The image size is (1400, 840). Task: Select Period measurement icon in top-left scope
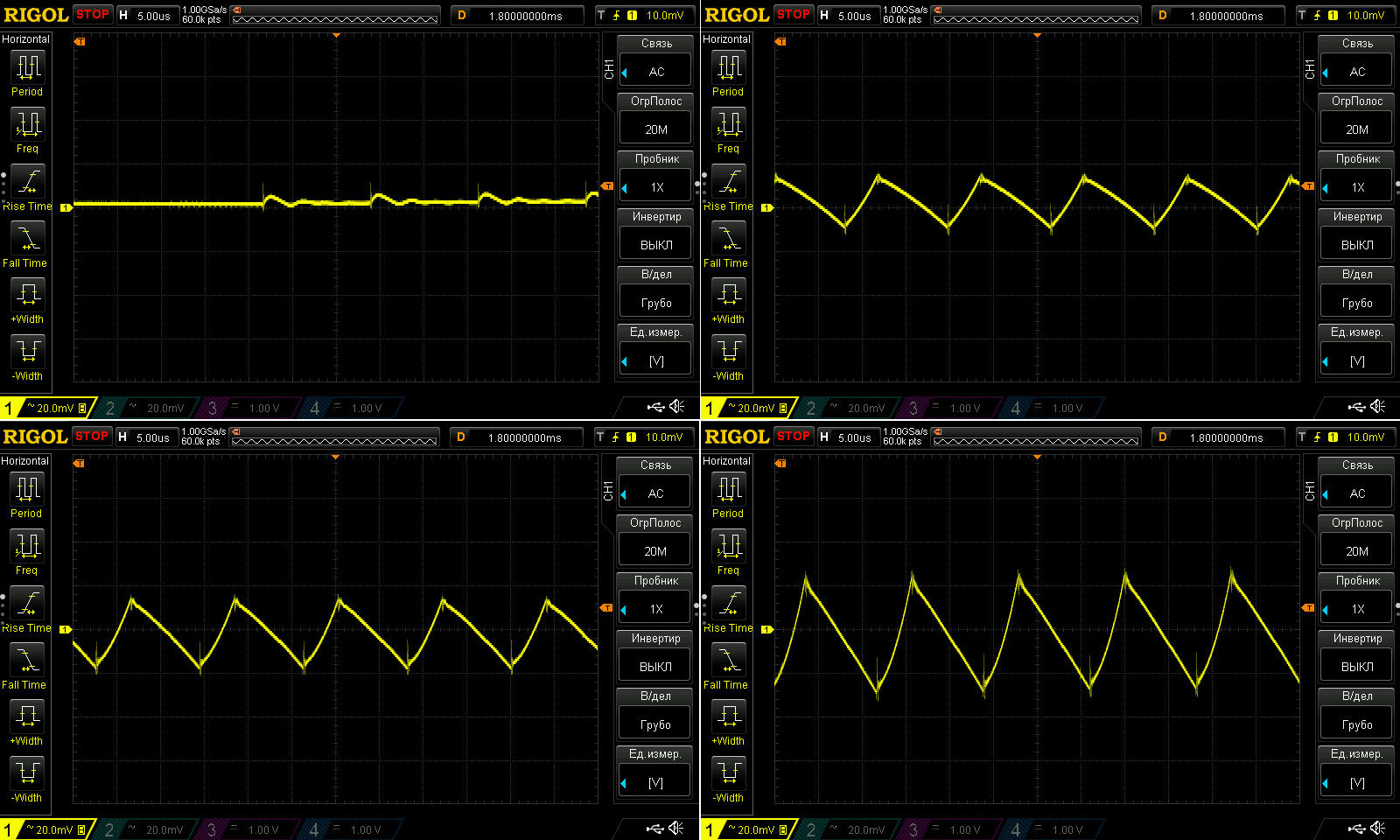[x=27, y=67]
